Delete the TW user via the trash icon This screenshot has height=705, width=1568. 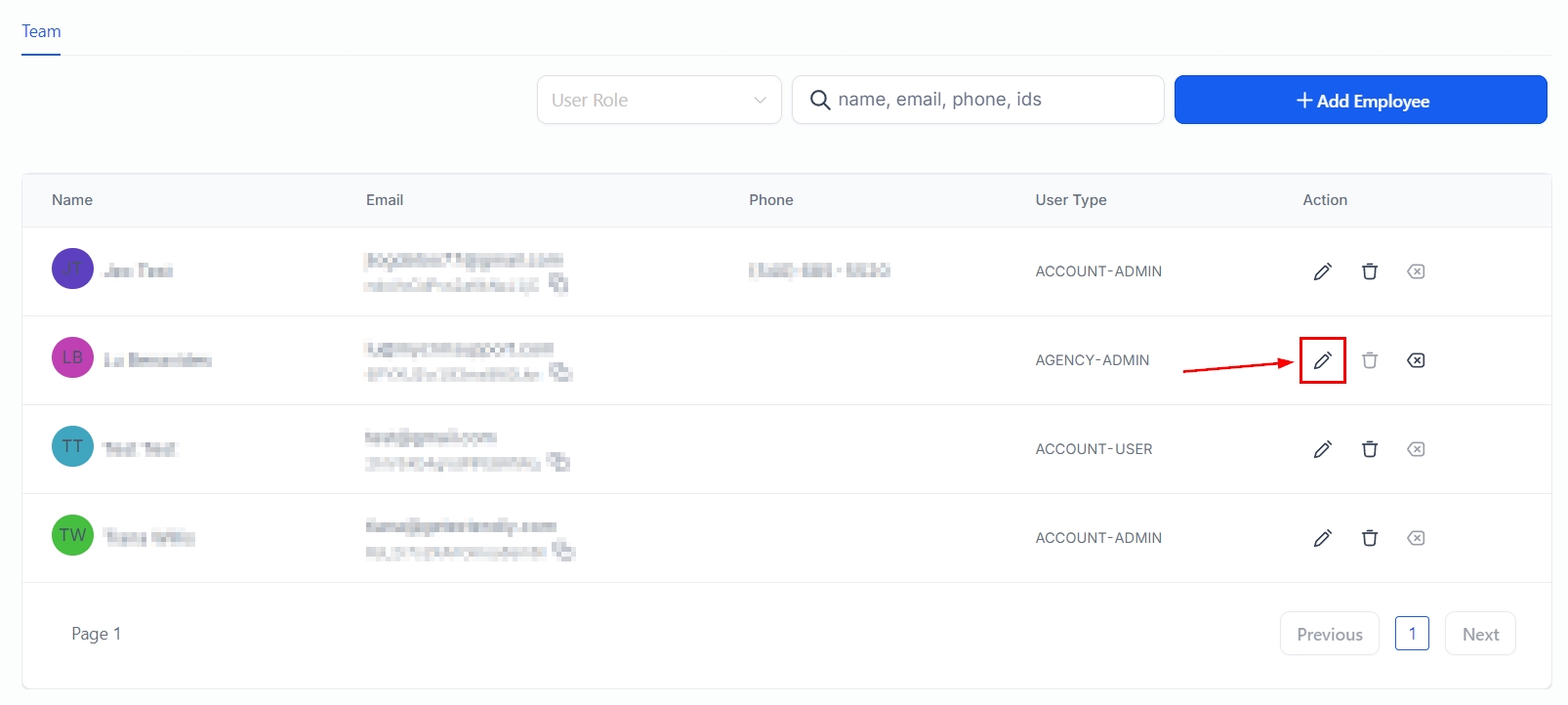click(x=1369, y=538)
